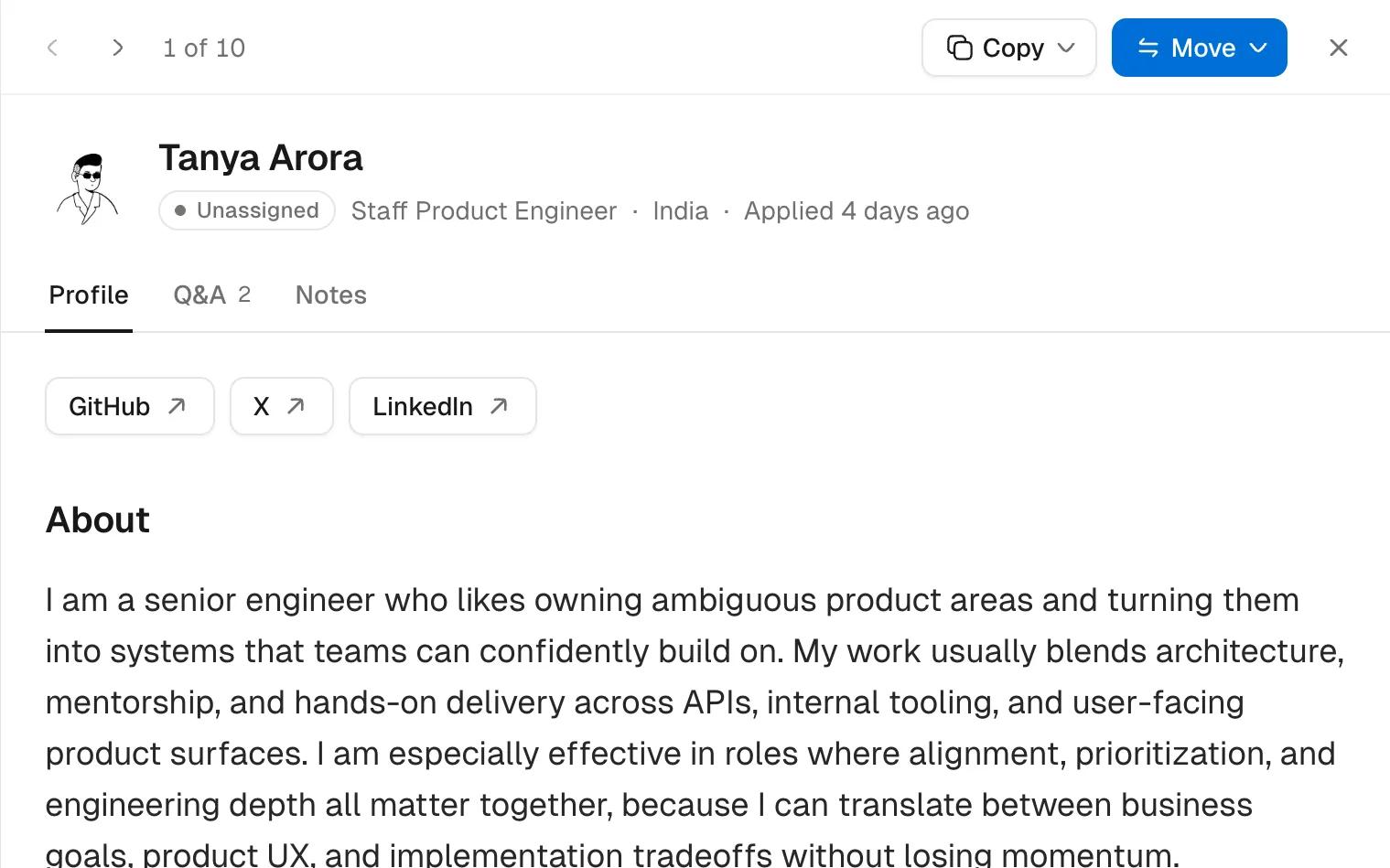
Task: Open the Copy dropdown
Action: coord(1008,48)
